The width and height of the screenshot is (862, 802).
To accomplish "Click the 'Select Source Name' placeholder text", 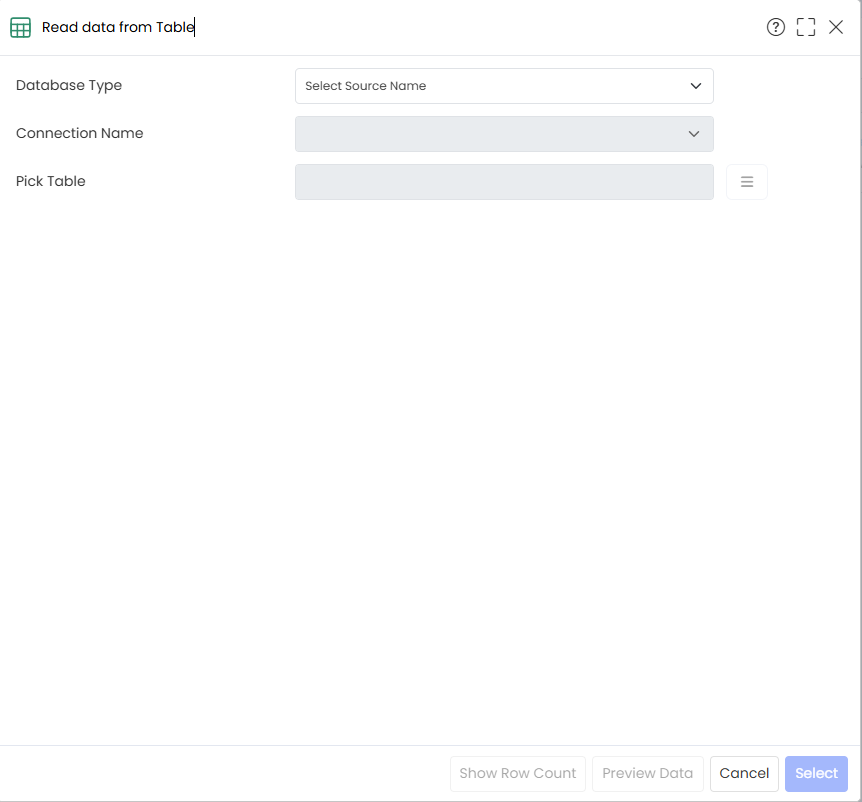I will (366, 86).
